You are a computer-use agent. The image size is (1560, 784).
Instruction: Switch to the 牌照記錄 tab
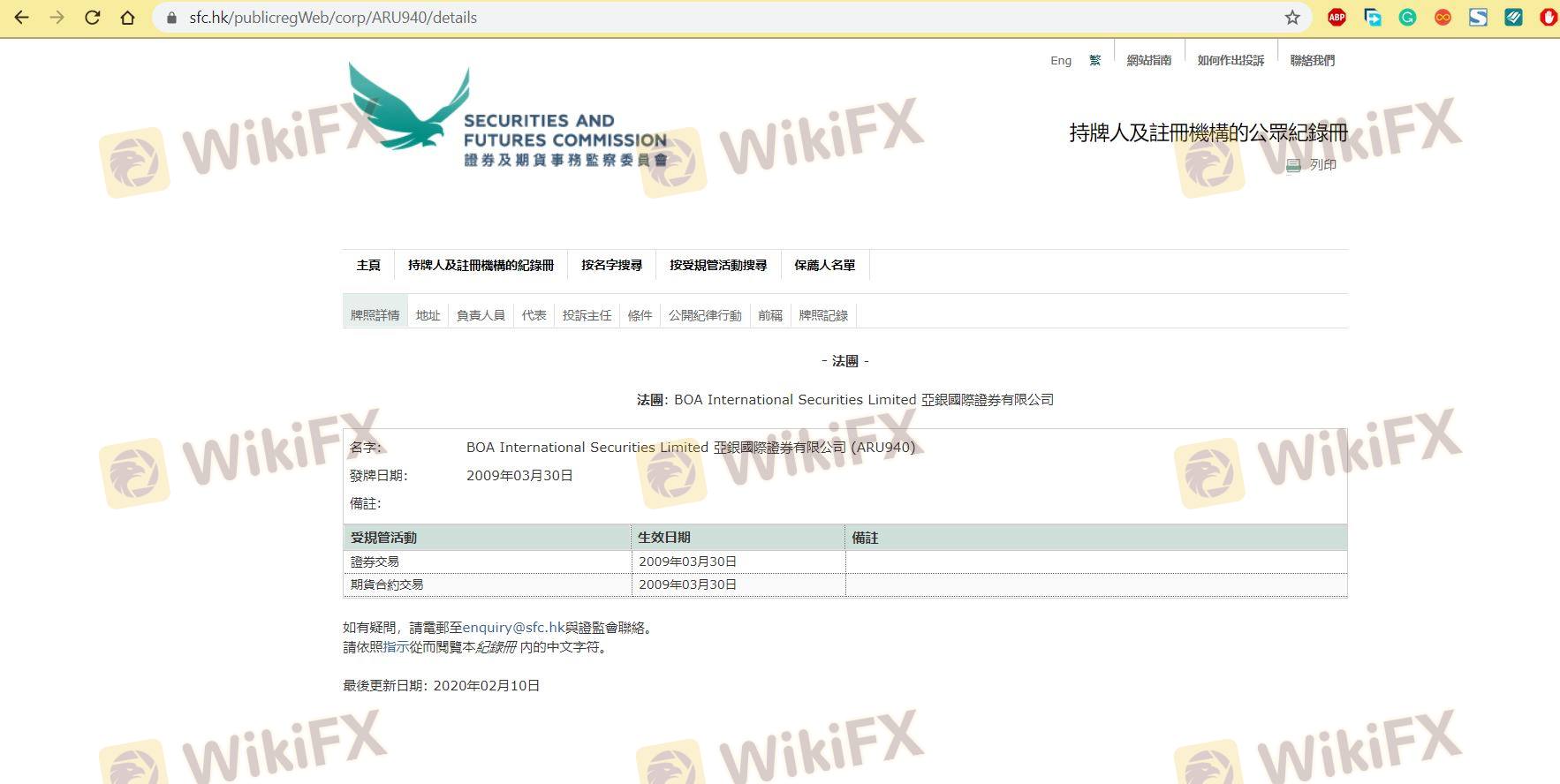pyautogui.click(x=823, y=315)
